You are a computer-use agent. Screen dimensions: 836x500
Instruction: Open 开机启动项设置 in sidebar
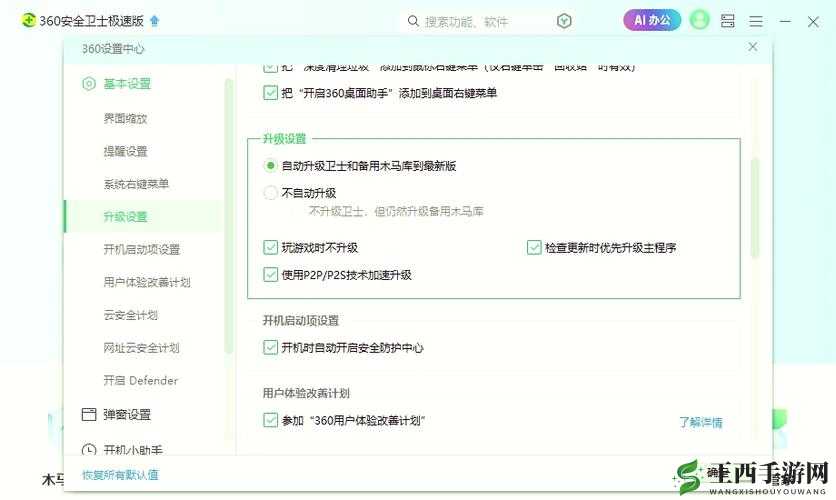[142, 249]
